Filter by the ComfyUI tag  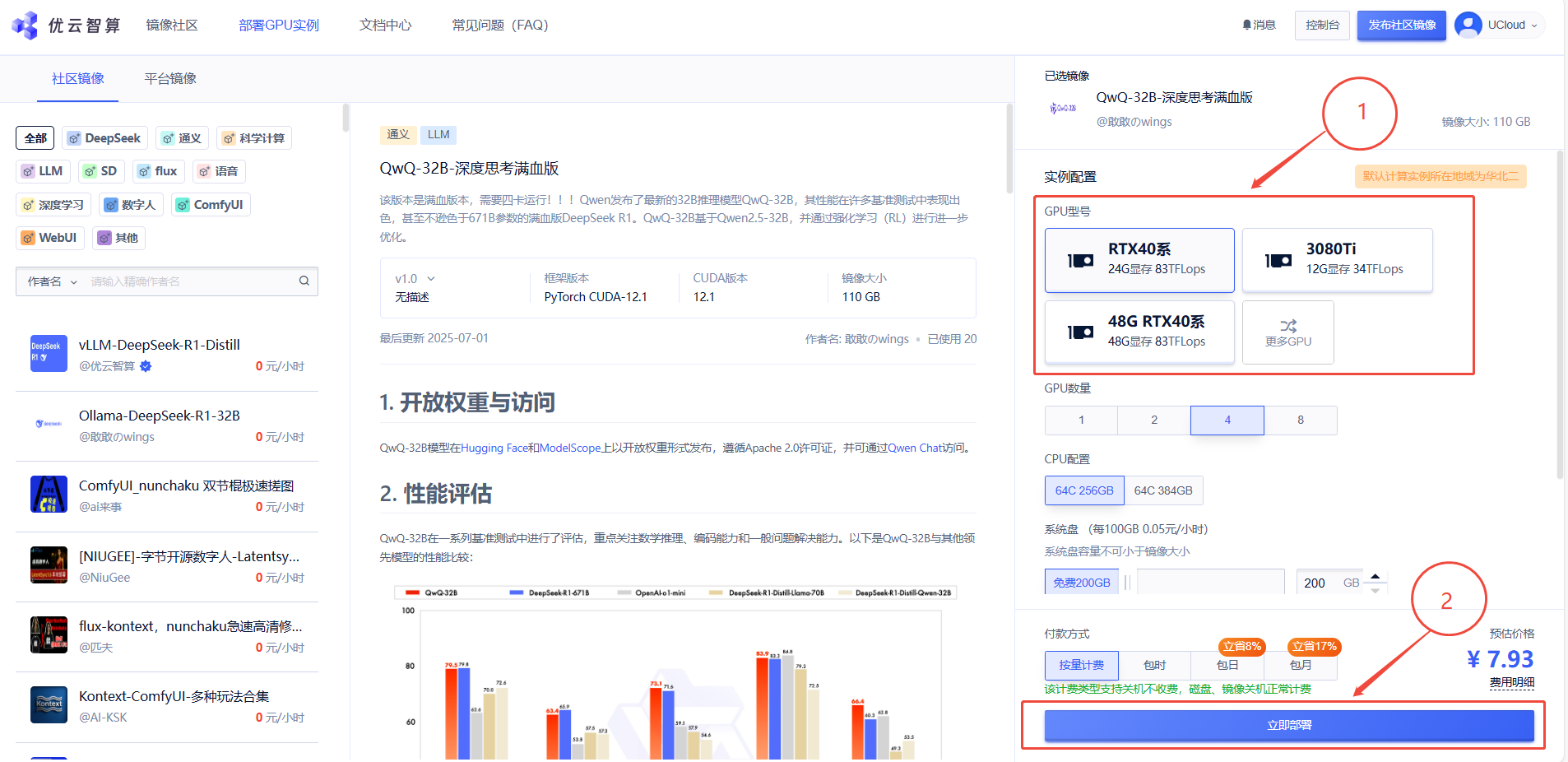pyautogui.click(x=210, y=205)
